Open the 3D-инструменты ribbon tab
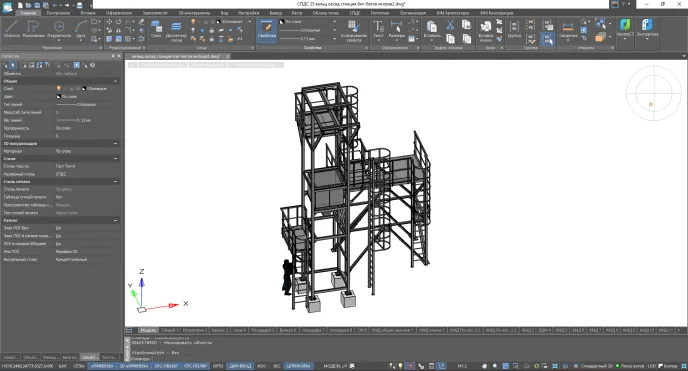The image size is (688, 371). click(x=194, y=13)
